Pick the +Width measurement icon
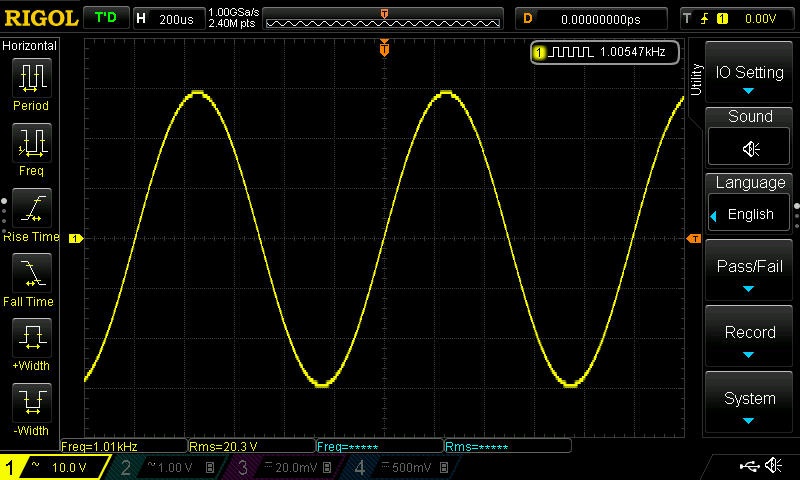Viewport: 800px width, 480px height. click(31, 339)
